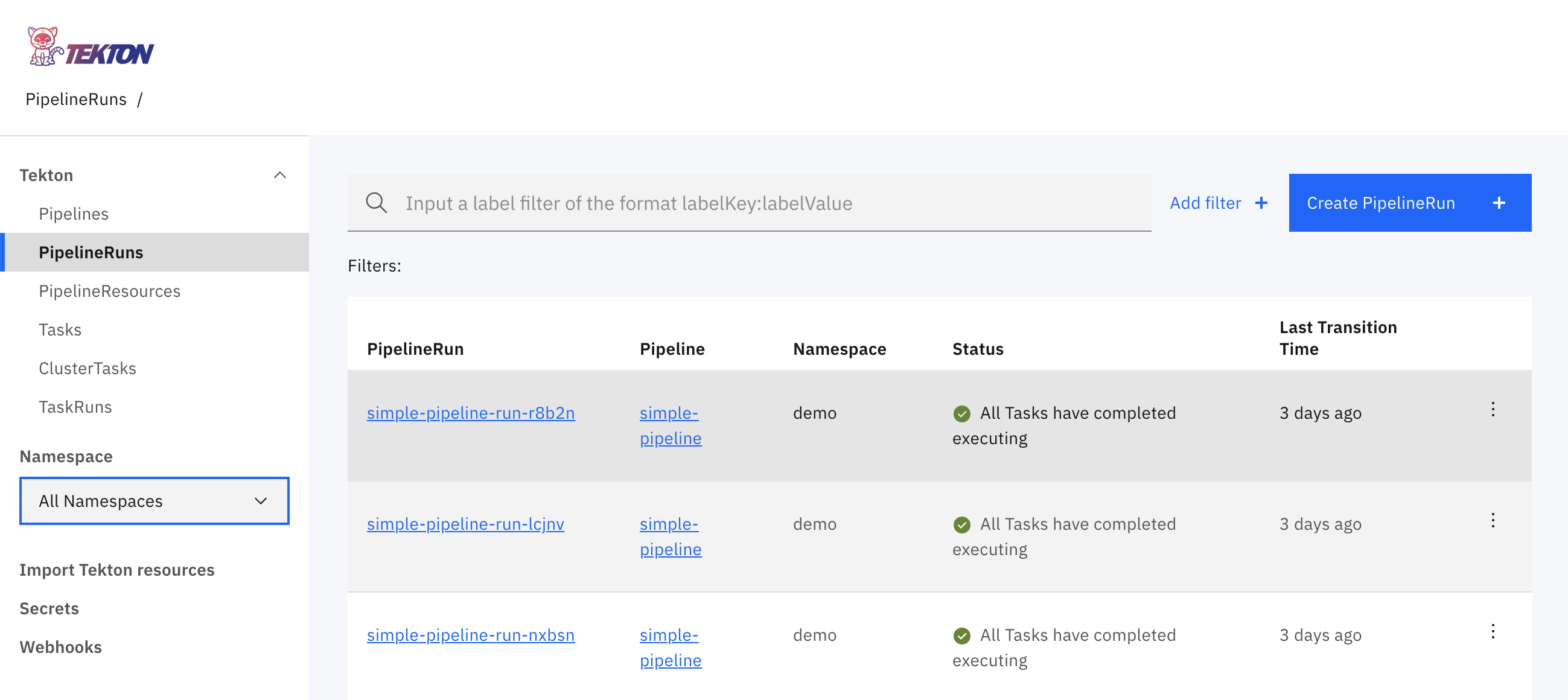Open the All Namespaces dropdown
Screen dimensions: 1568x700
pyautogui.click(x=154, y=501)
